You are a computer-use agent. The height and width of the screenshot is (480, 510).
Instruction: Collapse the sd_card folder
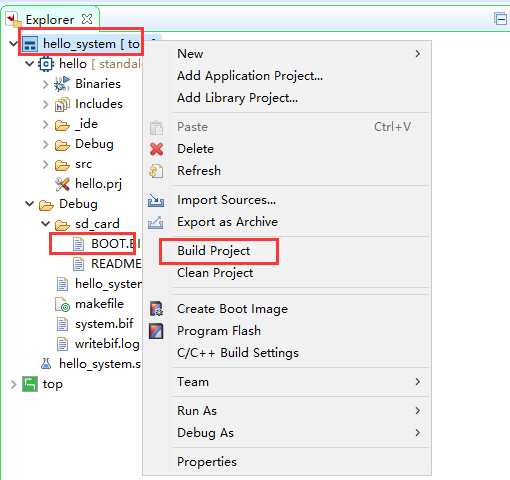[45, 224]
